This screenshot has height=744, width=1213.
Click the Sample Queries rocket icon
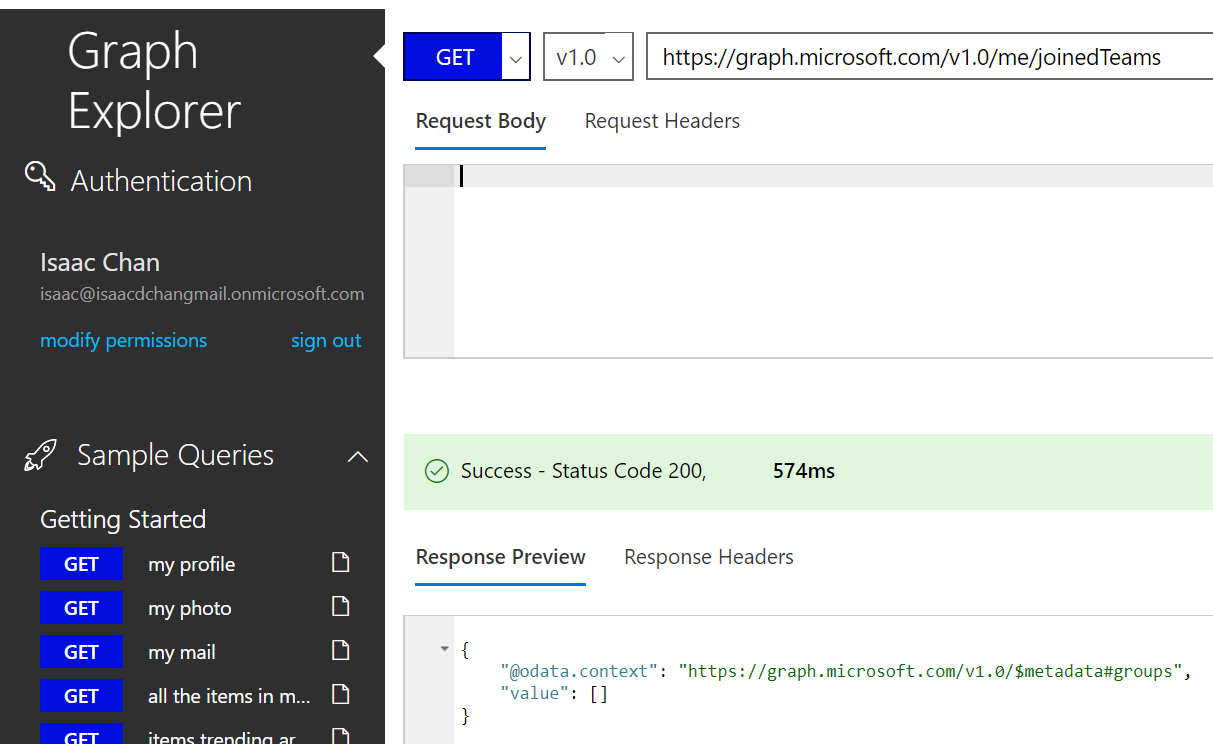click(38, 455)
